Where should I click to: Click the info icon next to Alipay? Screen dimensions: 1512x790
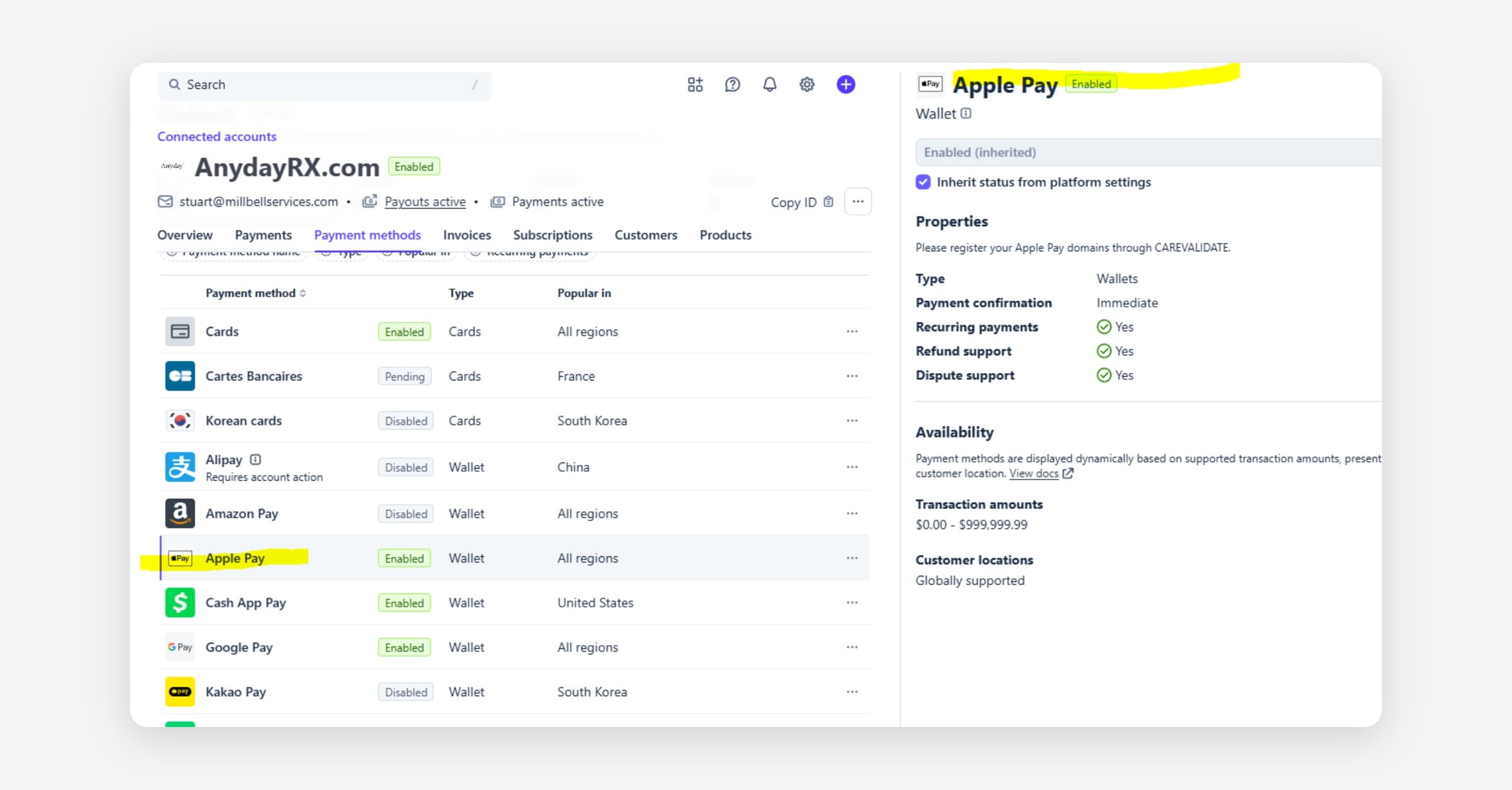tap(255, 459)
